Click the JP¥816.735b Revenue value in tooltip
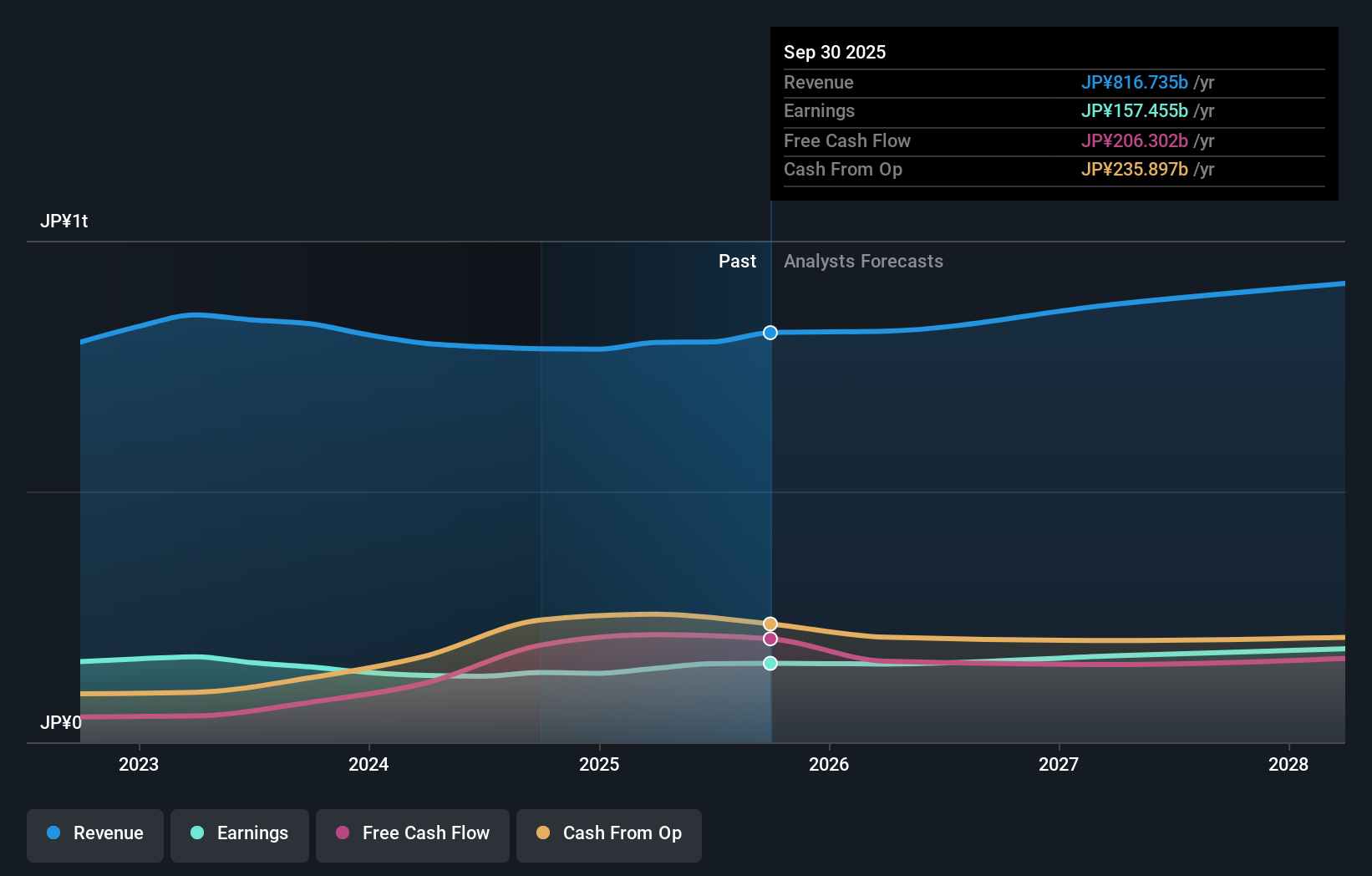This screenshot has height=876, width=1372. tap(1136, 82)
